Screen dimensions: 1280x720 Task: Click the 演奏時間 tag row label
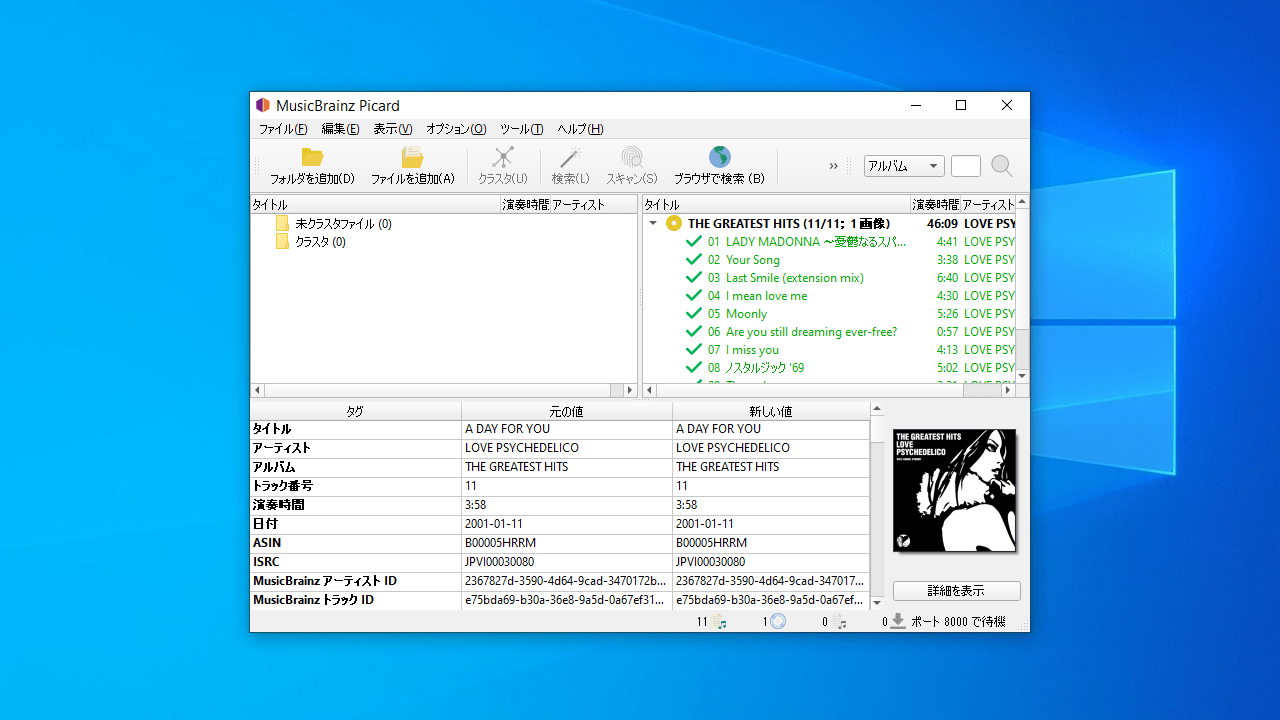(x=279, y=505)
